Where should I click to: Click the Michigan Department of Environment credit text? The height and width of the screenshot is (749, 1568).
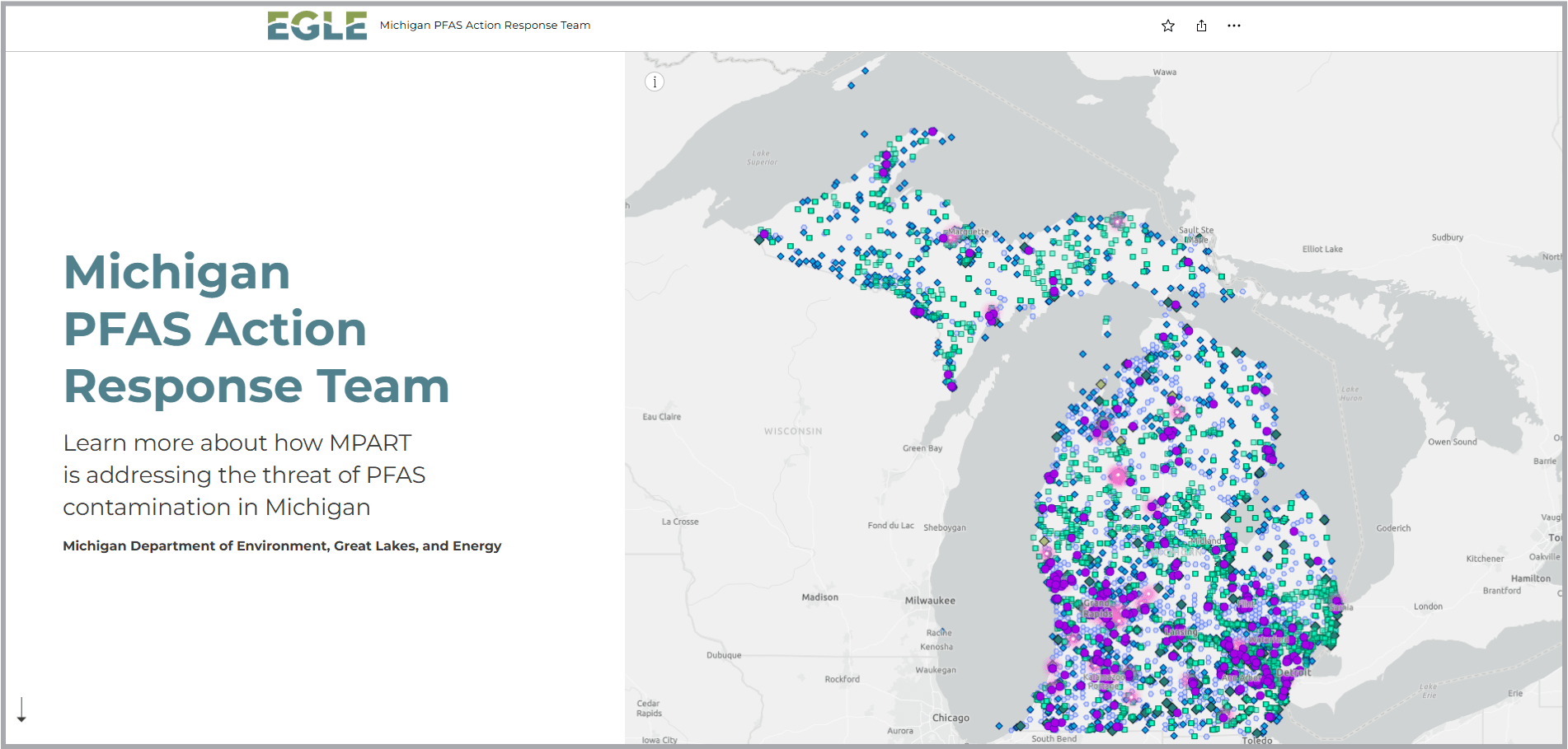pyautogui.click(x=282, y=545)
